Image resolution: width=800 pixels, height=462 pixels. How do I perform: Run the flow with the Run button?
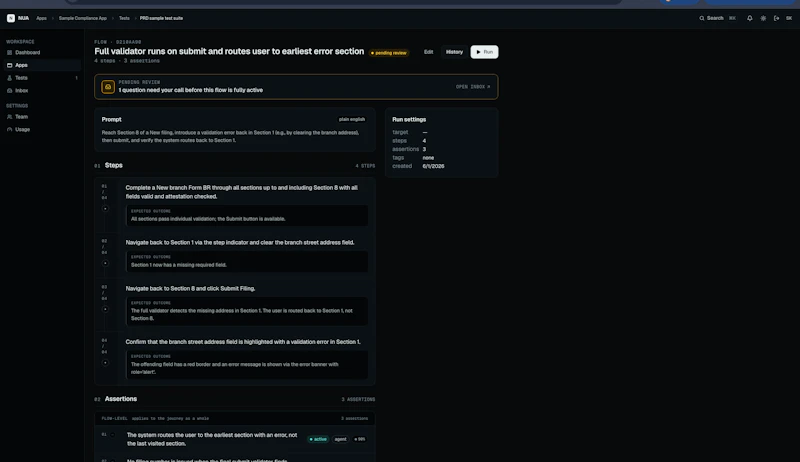point(484,52)
